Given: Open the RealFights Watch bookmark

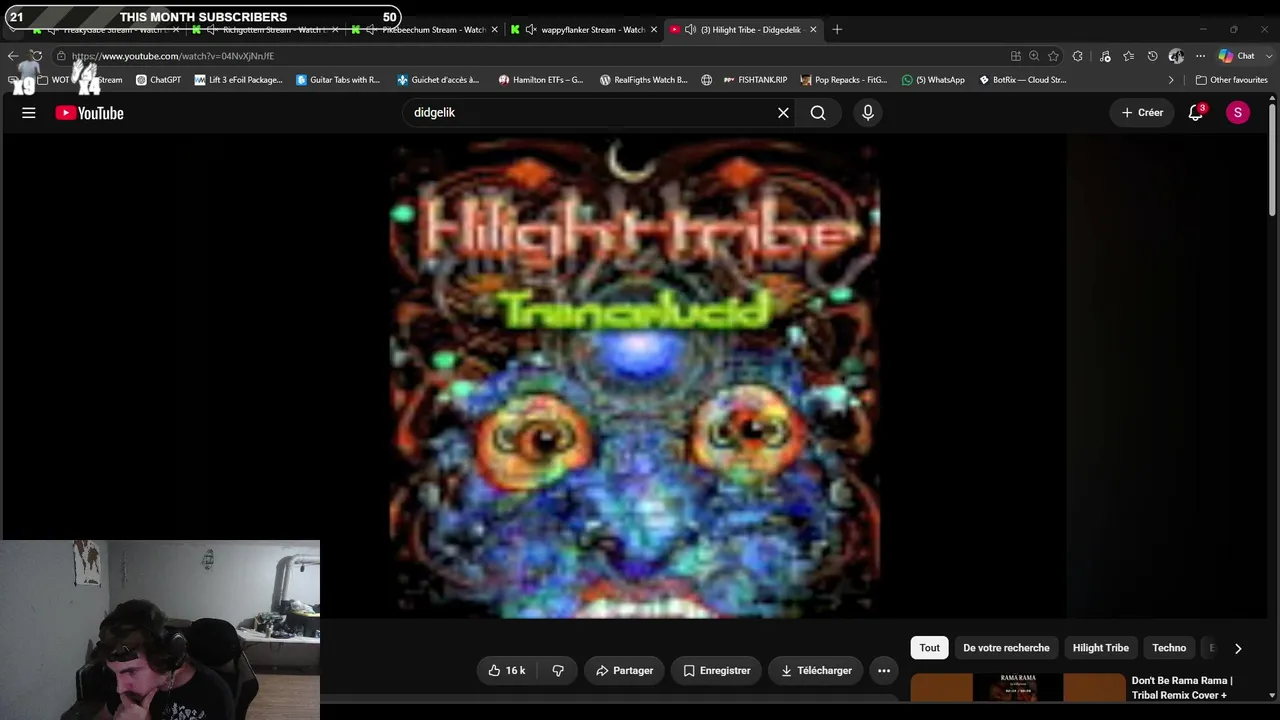Looking at the screenshot, I should coord(644,80).
